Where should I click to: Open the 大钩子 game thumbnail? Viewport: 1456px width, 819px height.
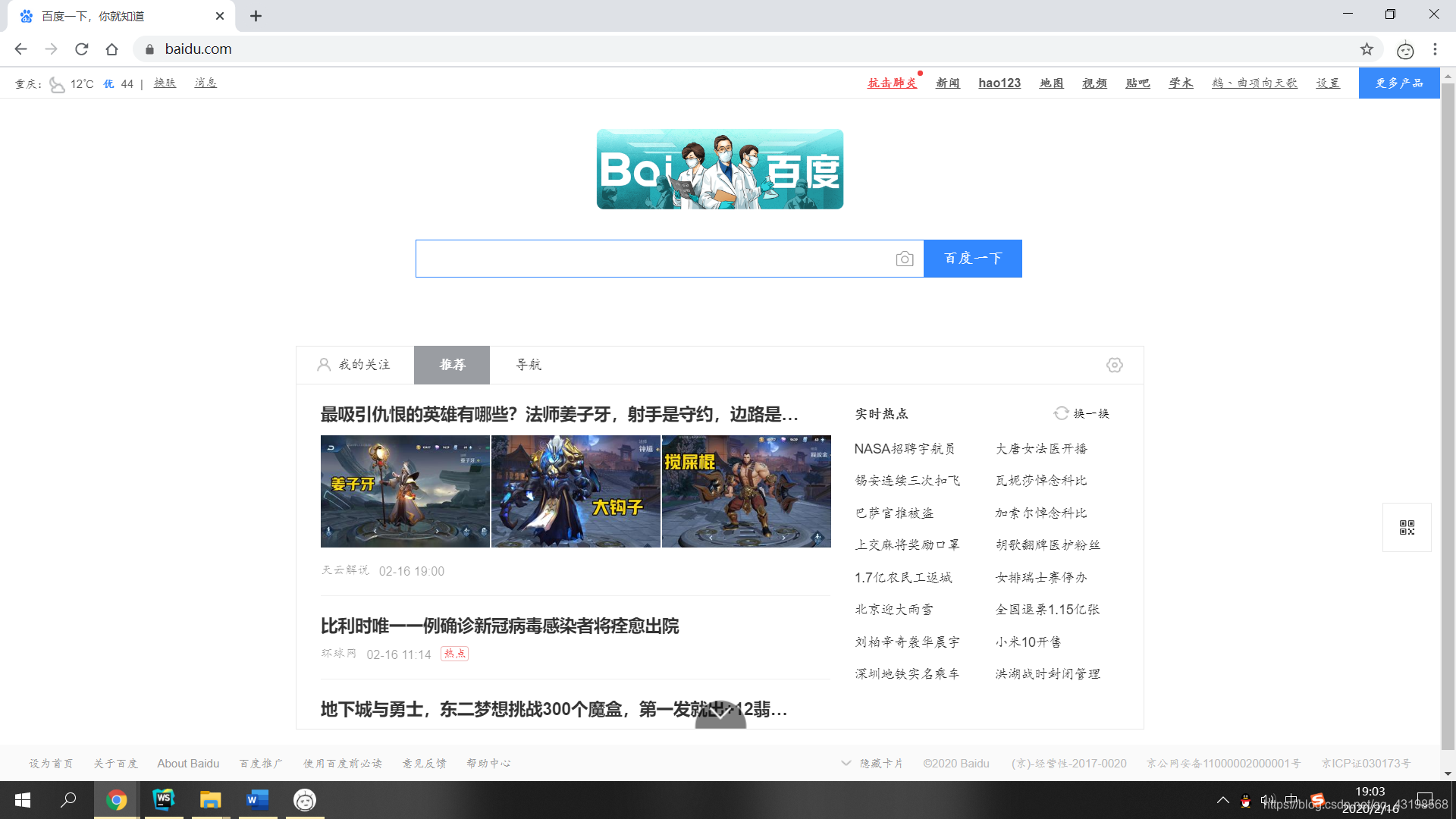pyautogui.click(x=576, y=491)
